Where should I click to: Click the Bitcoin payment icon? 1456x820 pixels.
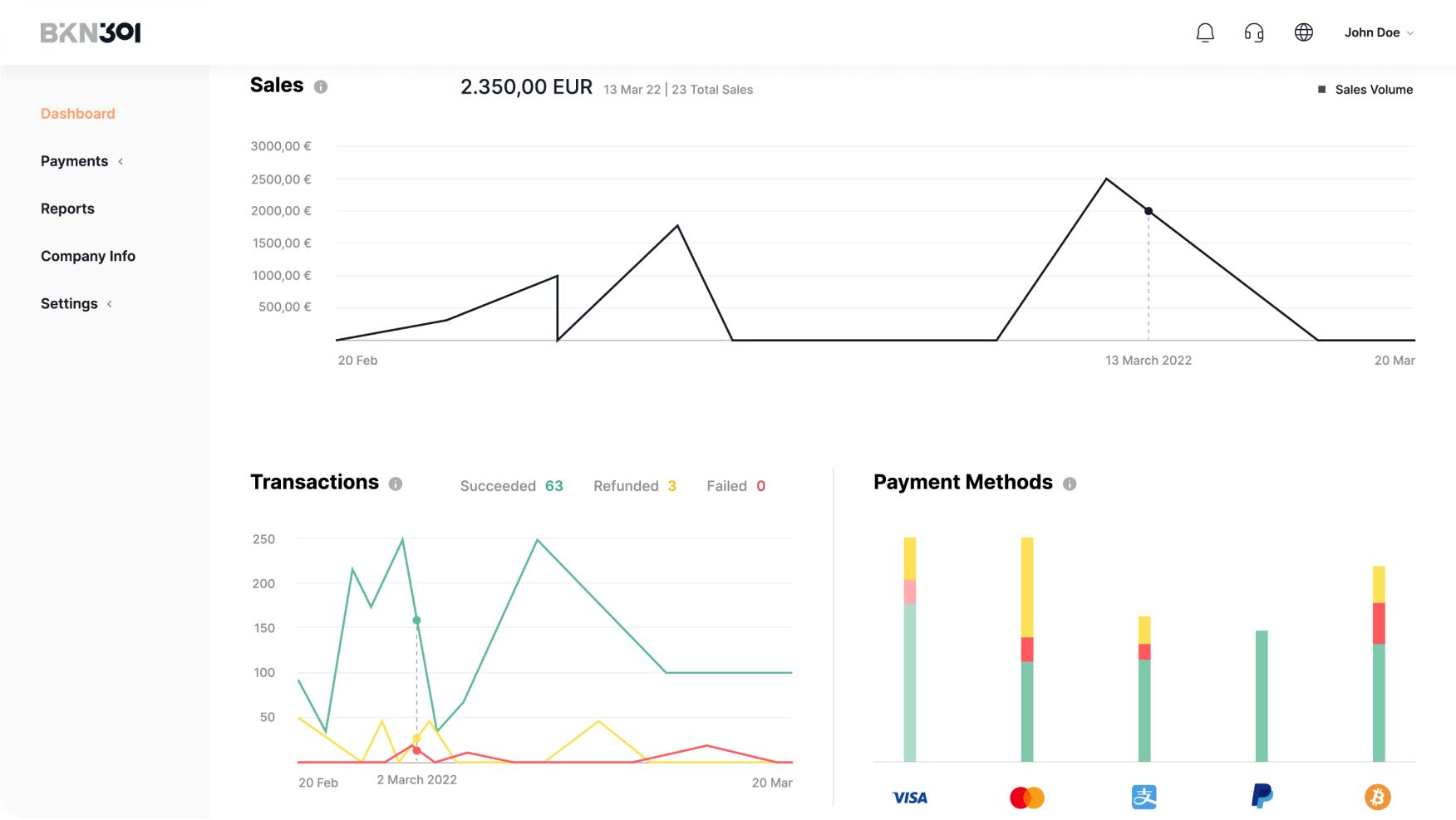pos(1377,798)
